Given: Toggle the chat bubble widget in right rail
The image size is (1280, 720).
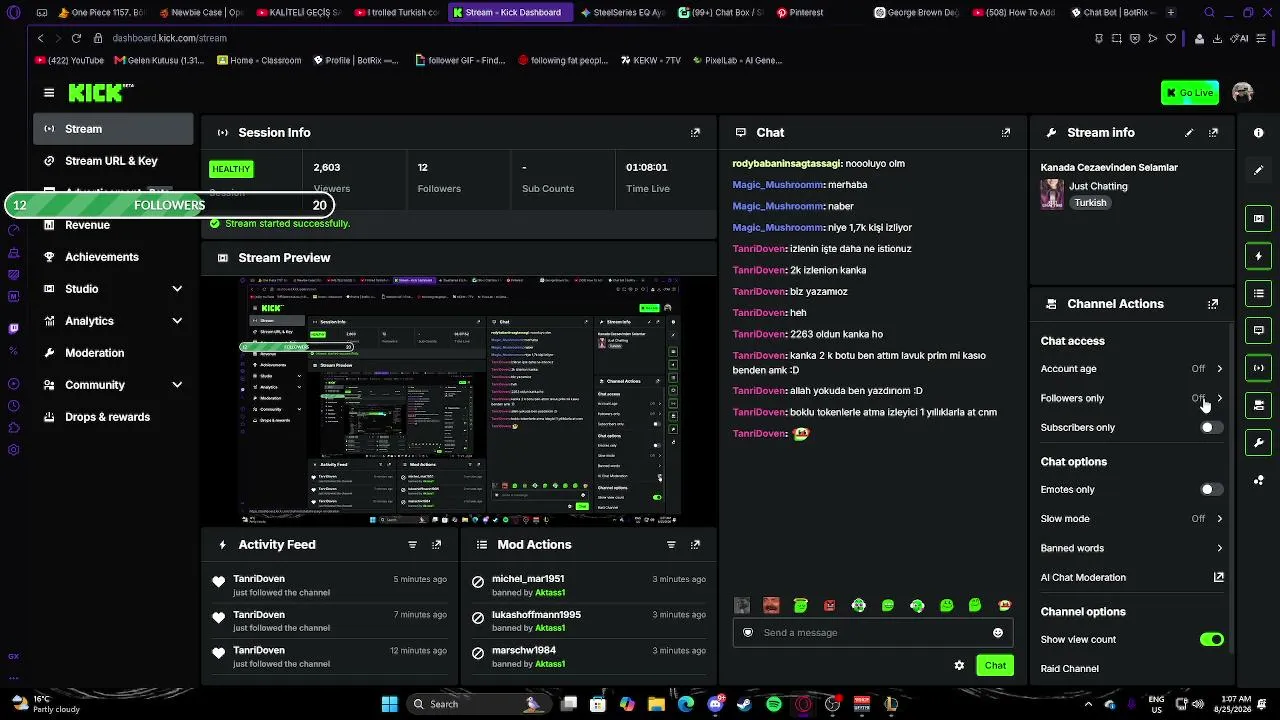Looking at the screenshot, I should click(x=1258, y=331).
